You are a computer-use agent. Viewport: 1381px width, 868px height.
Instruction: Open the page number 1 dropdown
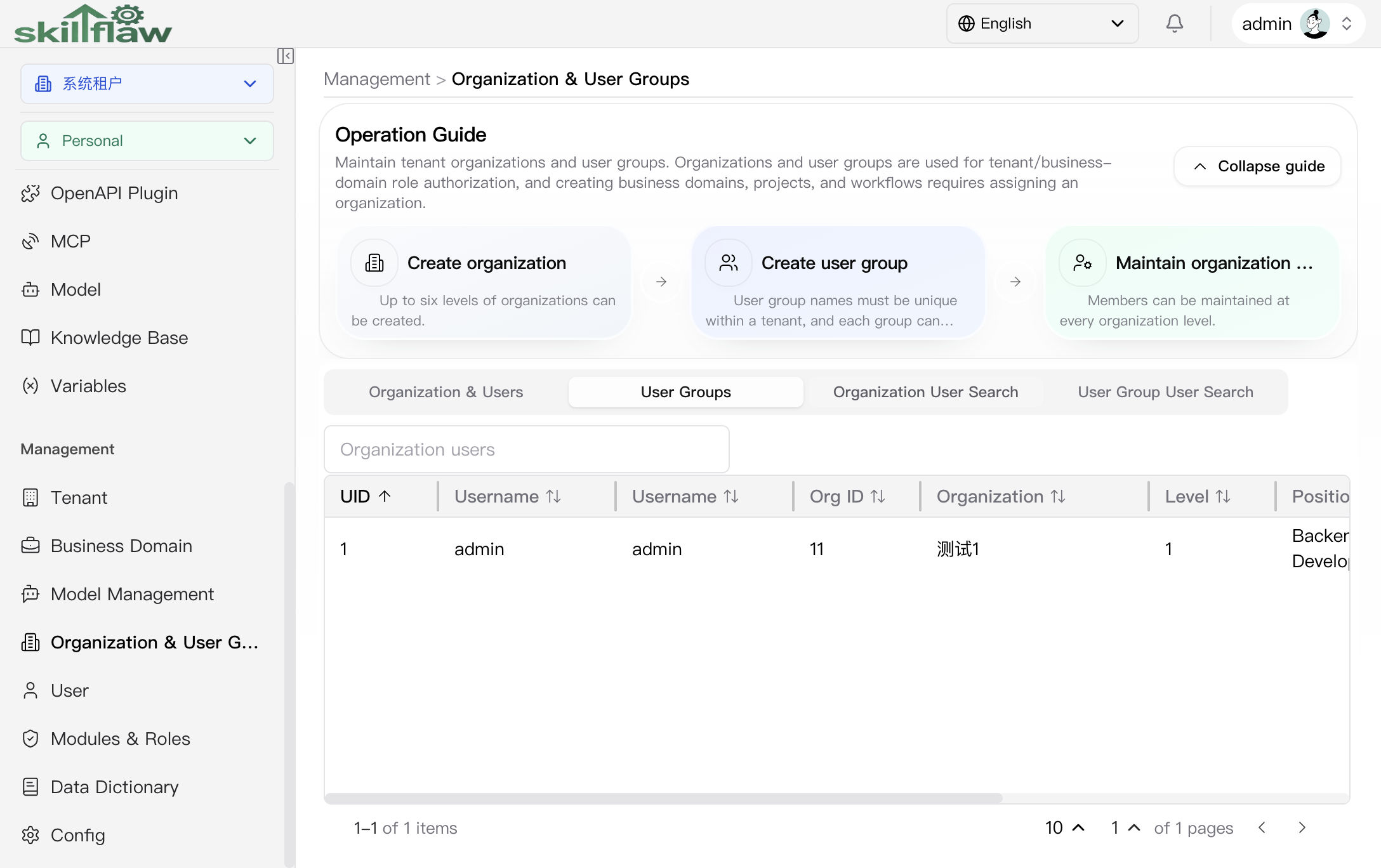pyautogui.click(x=1126, y=828)
